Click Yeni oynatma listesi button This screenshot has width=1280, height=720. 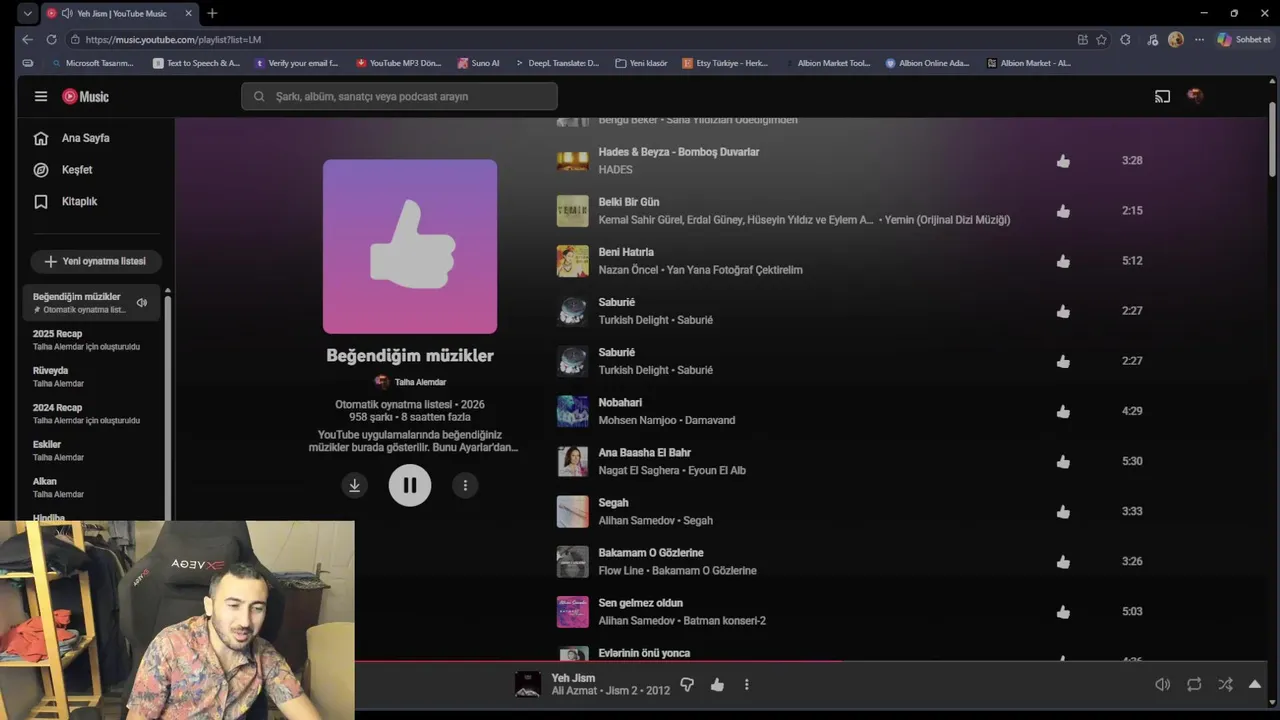[96, 261]
